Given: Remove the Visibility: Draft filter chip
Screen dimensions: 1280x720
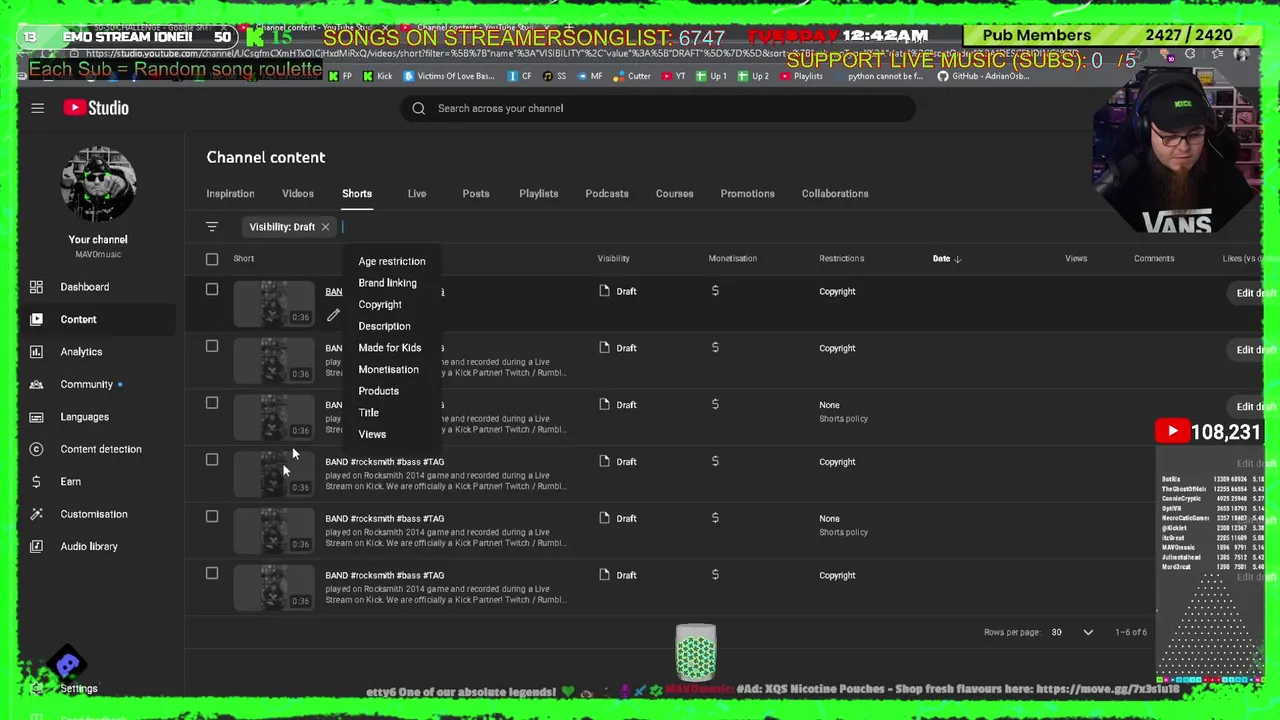Looking at the screenshot, I should (x=325, y=227).
